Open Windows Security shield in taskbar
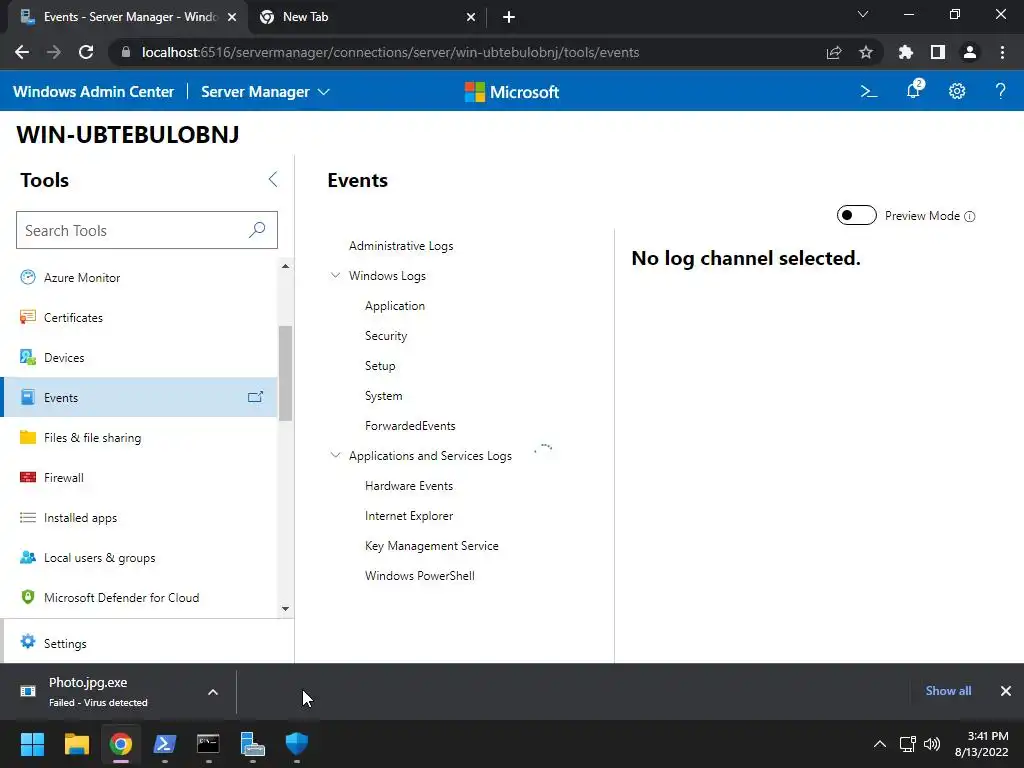The image size is (1024, 768). pyautogui.click(x=296, y=744)
